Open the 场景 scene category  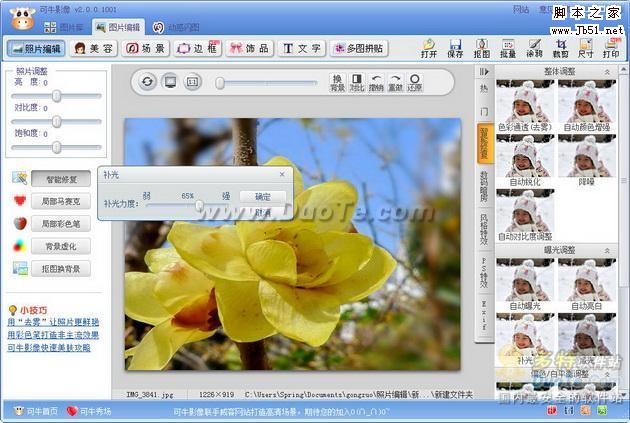tap(145, 49)
